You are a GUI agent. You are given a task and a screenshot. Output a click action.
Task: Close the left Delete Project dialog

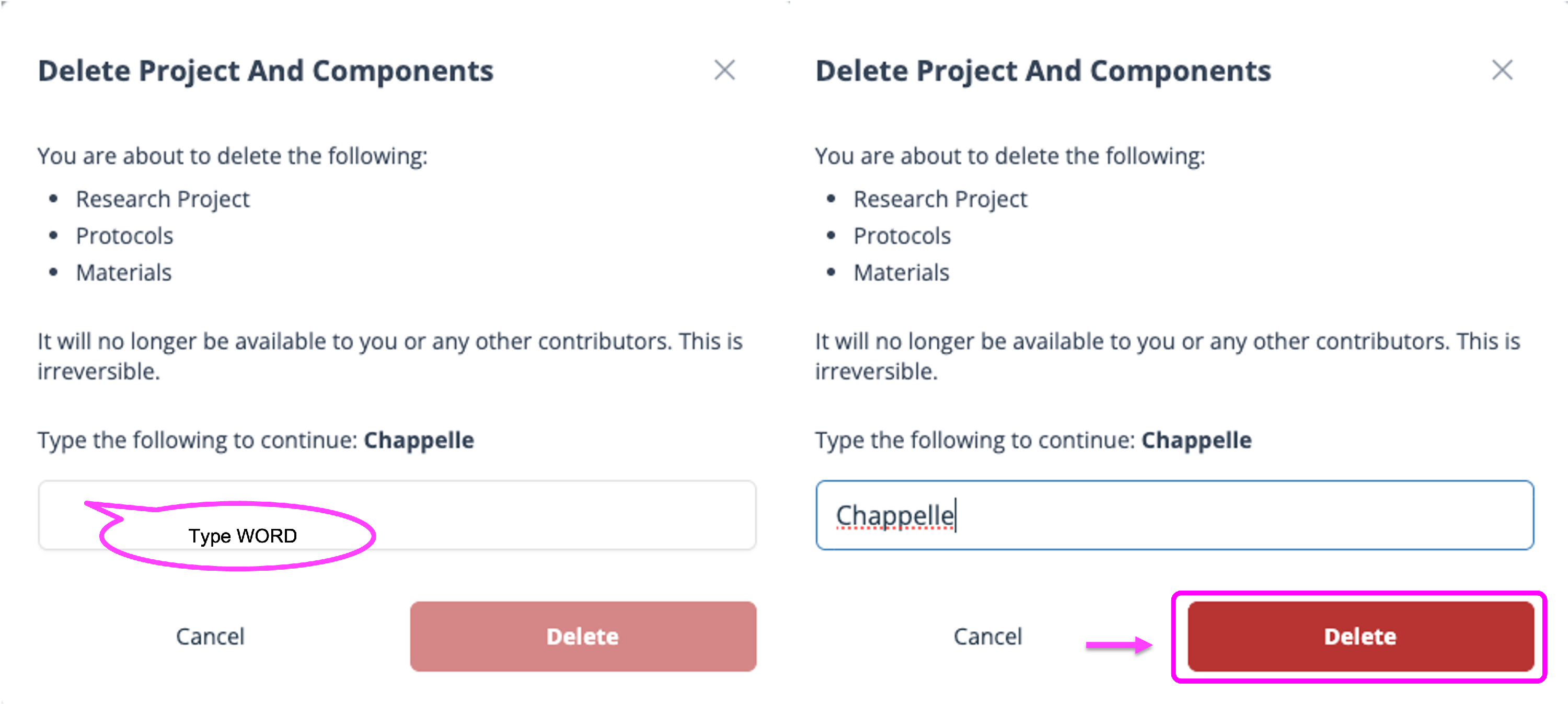(724, 70)
